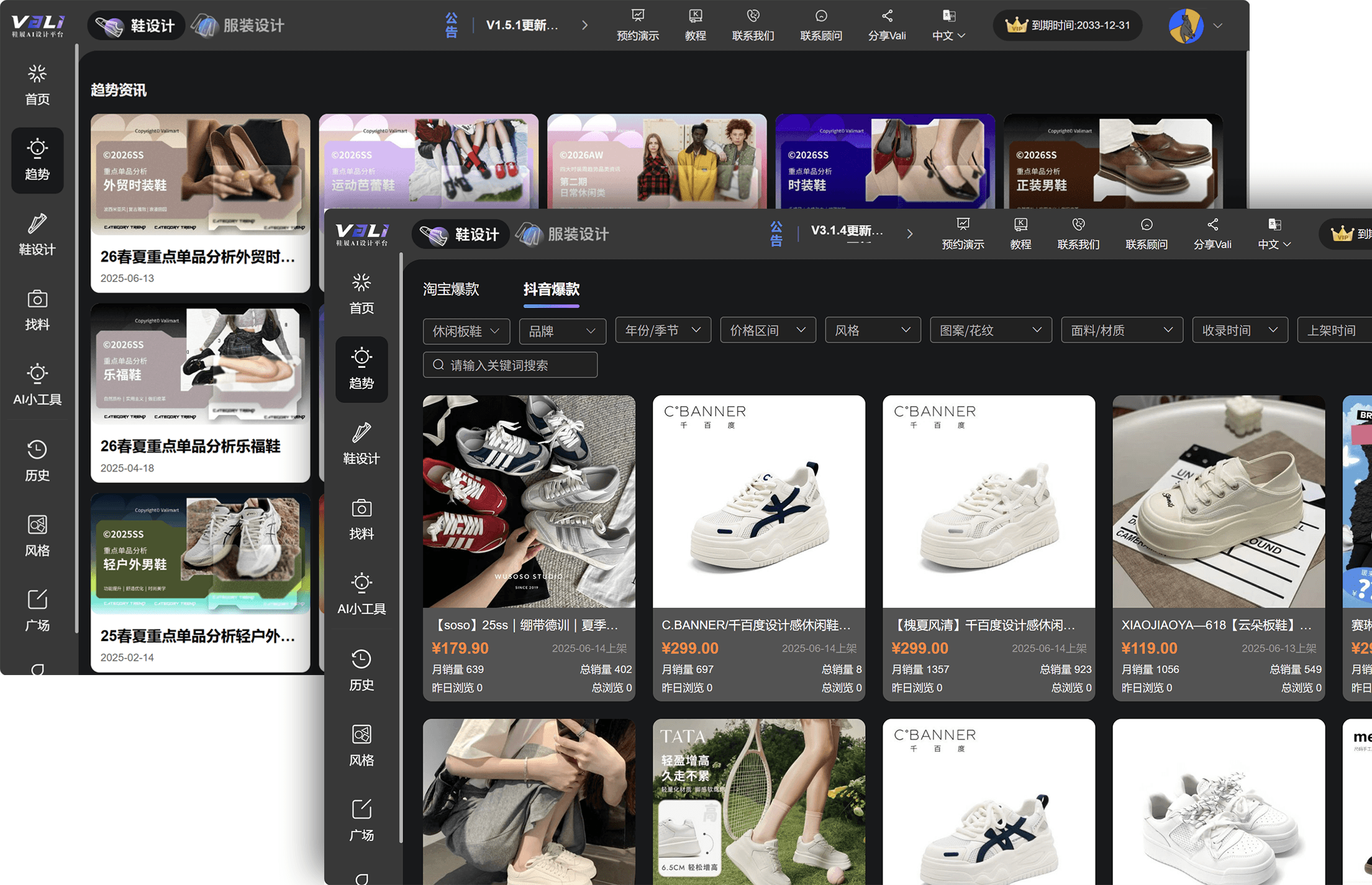Open 风格 icon in back window sidebar

(37, 525)
